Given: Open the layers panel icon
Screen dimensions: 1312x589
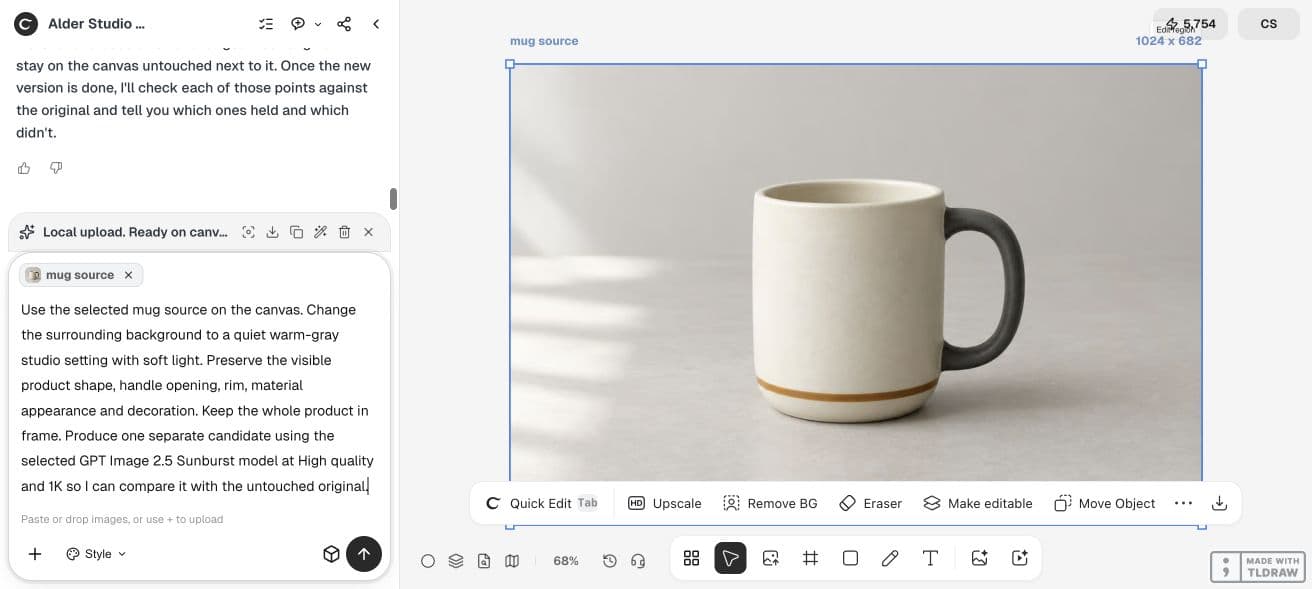Looking at the screenshot, I should (456, 561).
